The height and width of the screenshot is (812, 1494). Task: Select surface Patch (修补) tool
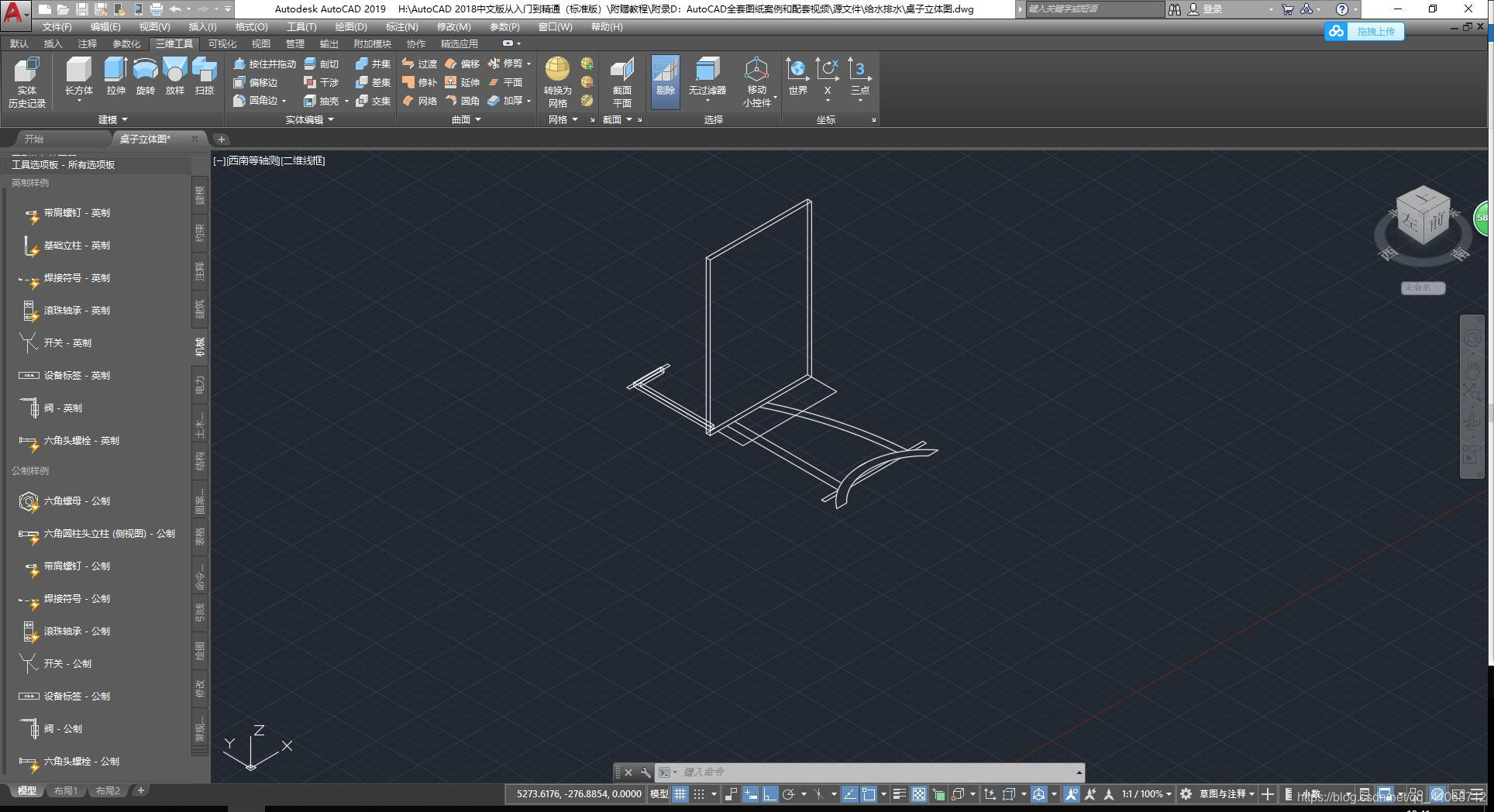coord(420,82)
